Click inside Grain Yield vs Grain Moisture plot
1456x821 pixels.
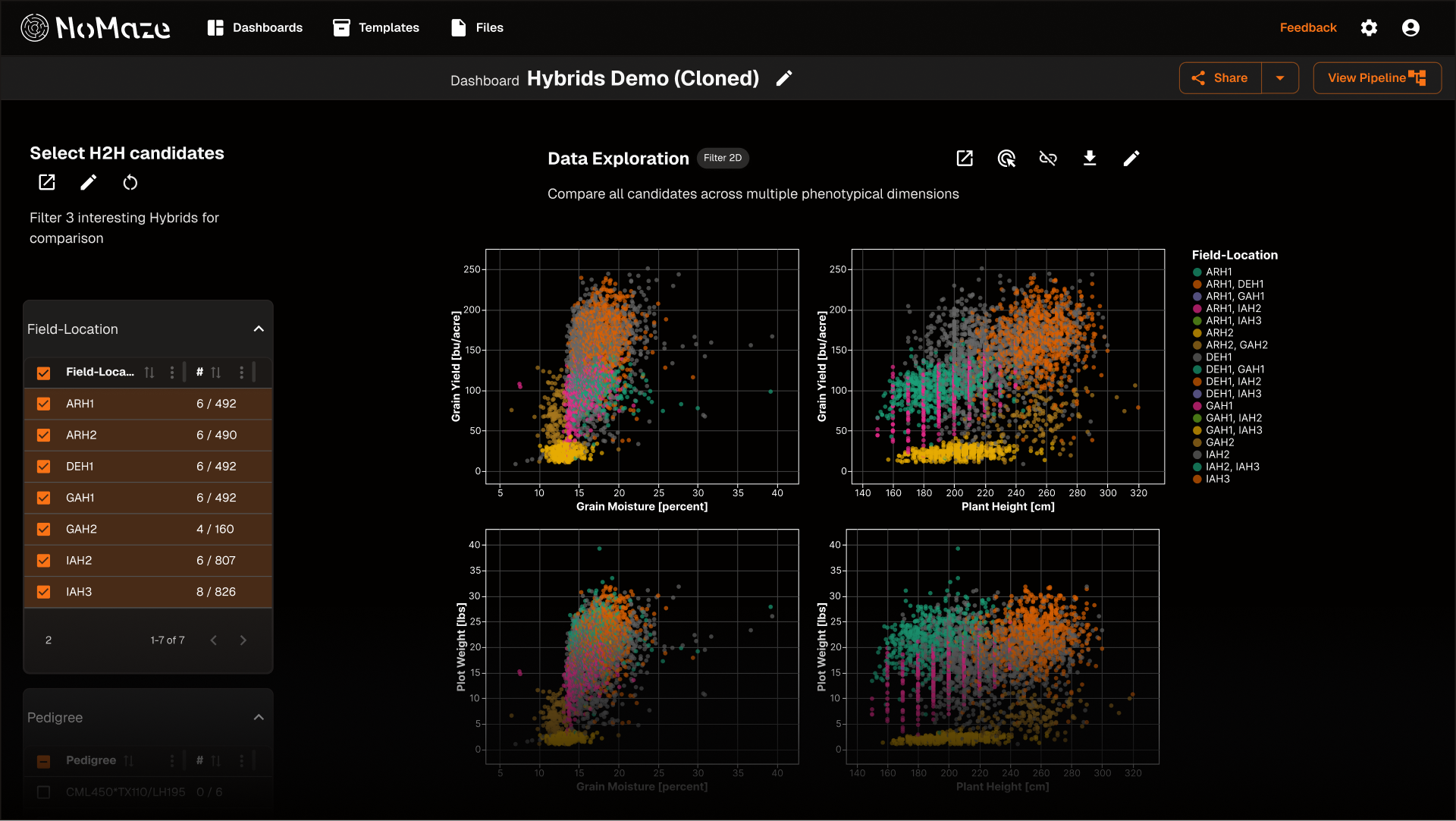642,366
